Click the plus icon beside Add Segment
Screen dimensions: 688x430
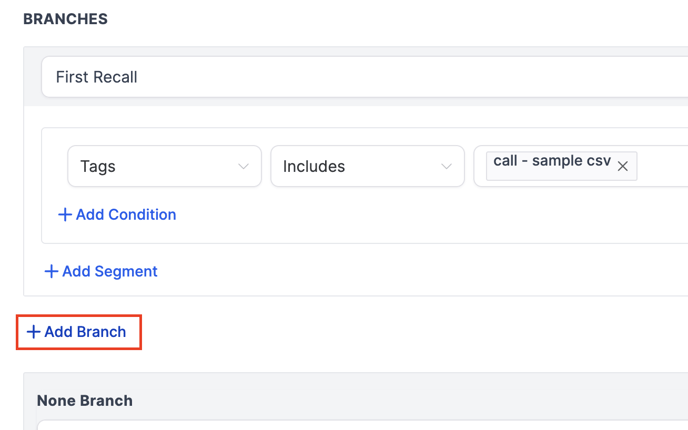click(x=51, y=272)
